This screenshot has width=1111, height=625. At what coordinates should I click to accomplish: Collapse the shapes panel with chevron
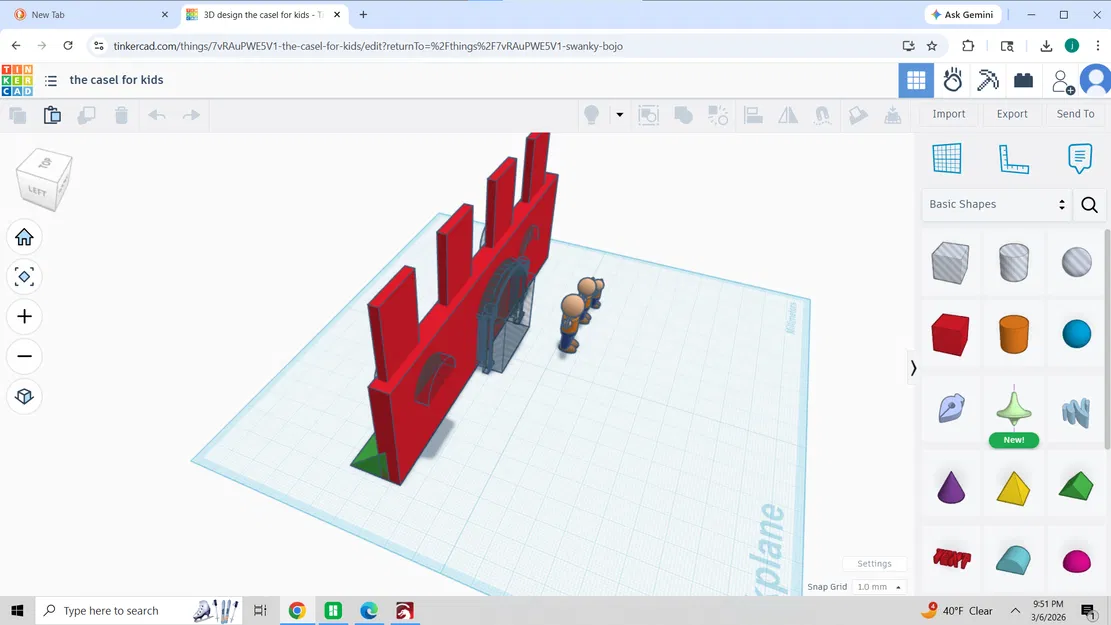tap(913, 368)
